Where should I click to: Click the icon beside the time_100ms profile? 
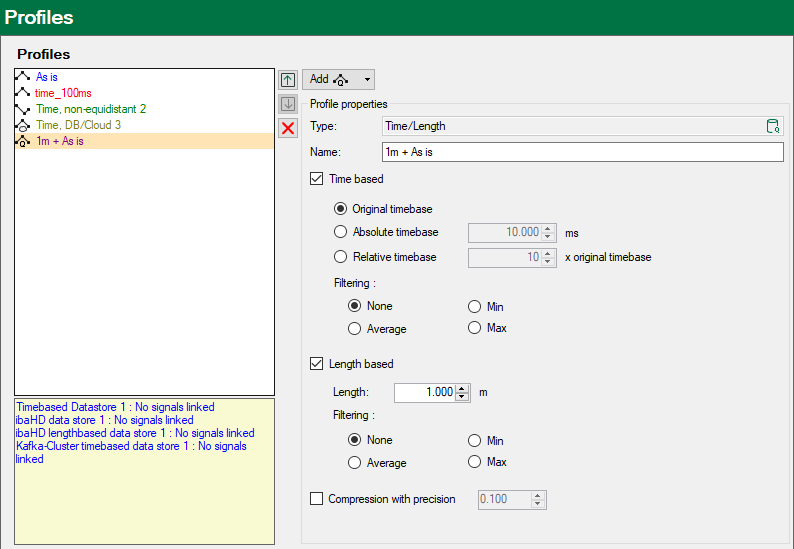23,93
